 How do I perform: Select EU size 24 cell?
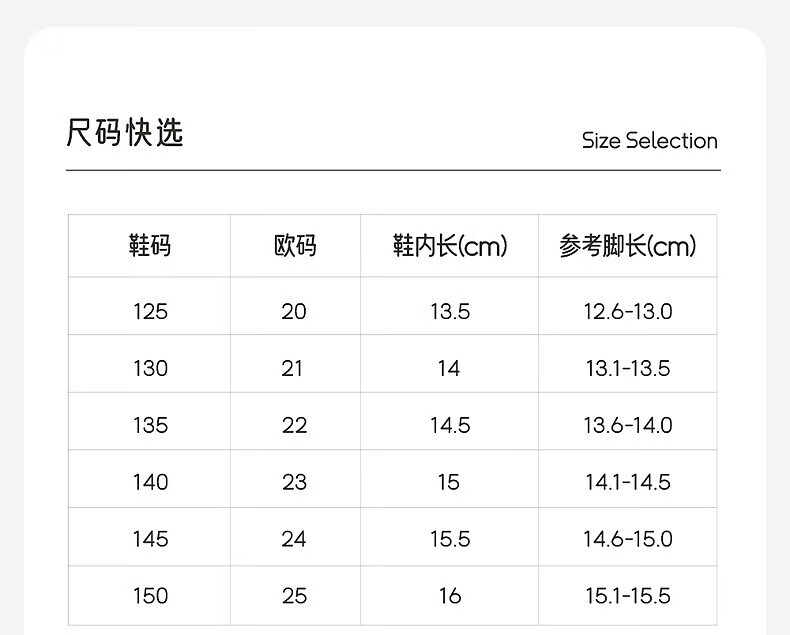[x=294, y=539]
